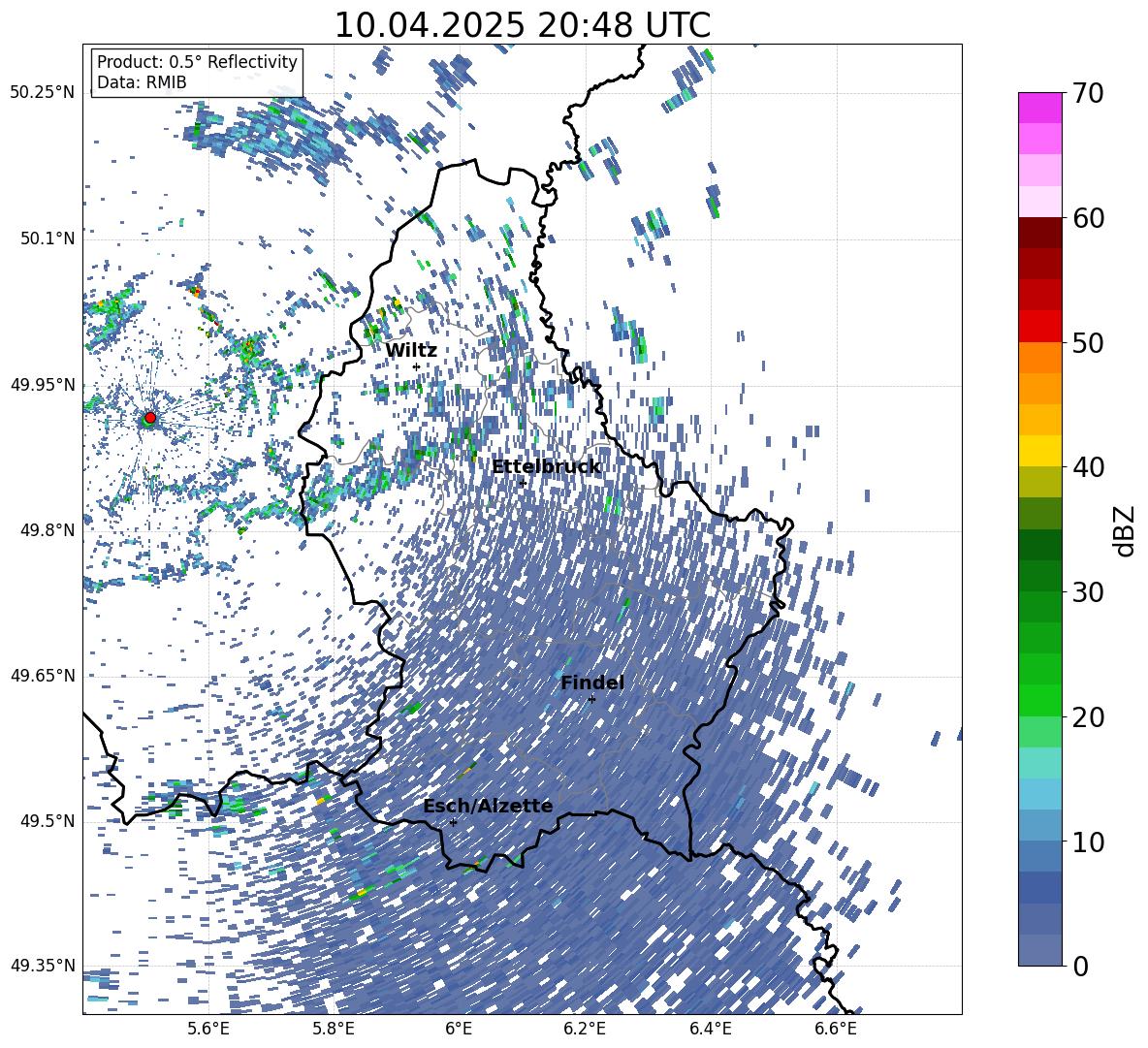Click the orange colorbar segment below 50
Image resolution: width=1148 pixels, height=1048 pixels.
click(1039, 358)
